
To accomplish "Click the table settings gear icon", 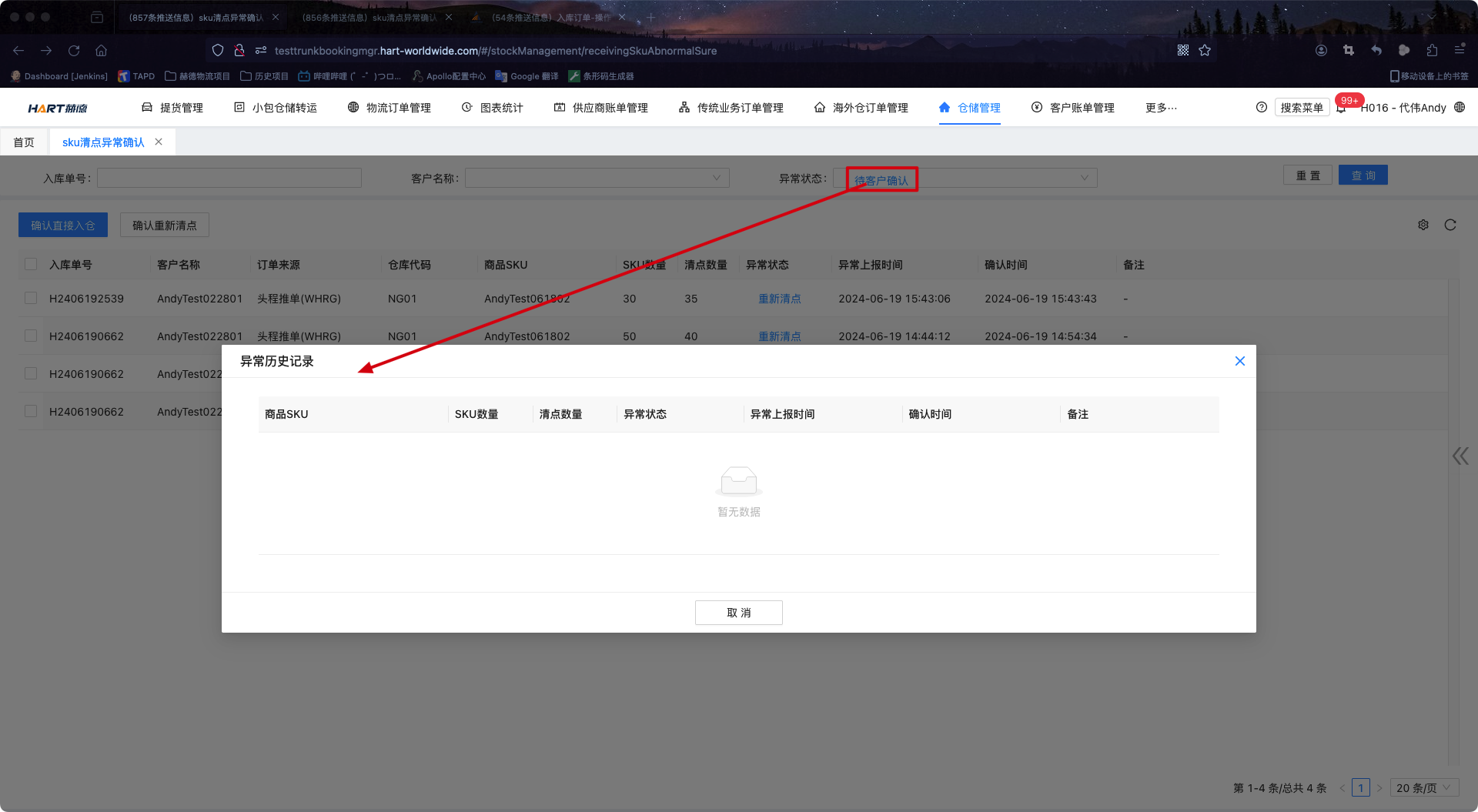I will click(1423, 225).
